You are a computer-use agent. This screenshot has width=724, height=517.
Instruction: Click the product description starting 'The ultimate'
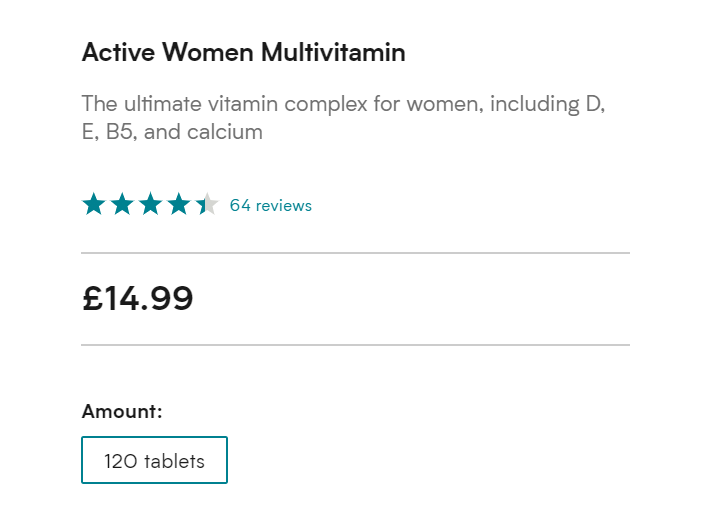[343, 117]
